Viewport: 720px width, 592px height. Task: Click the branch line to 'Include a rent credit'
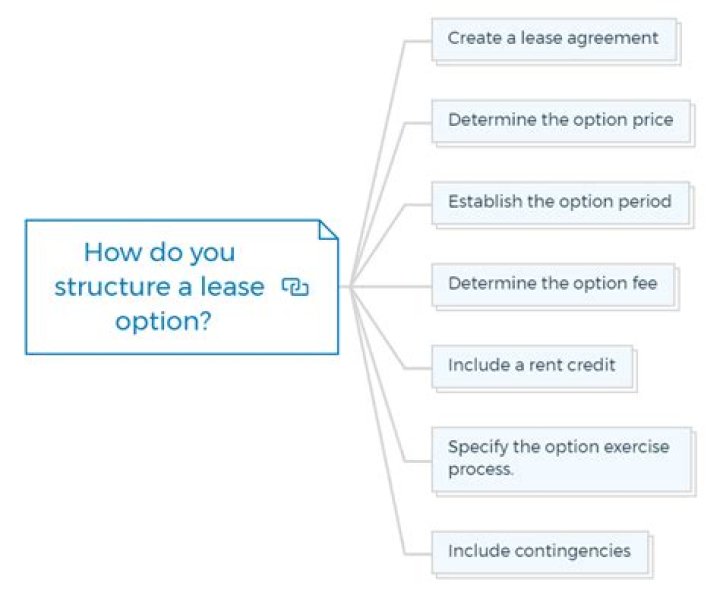tap(417, 367)
